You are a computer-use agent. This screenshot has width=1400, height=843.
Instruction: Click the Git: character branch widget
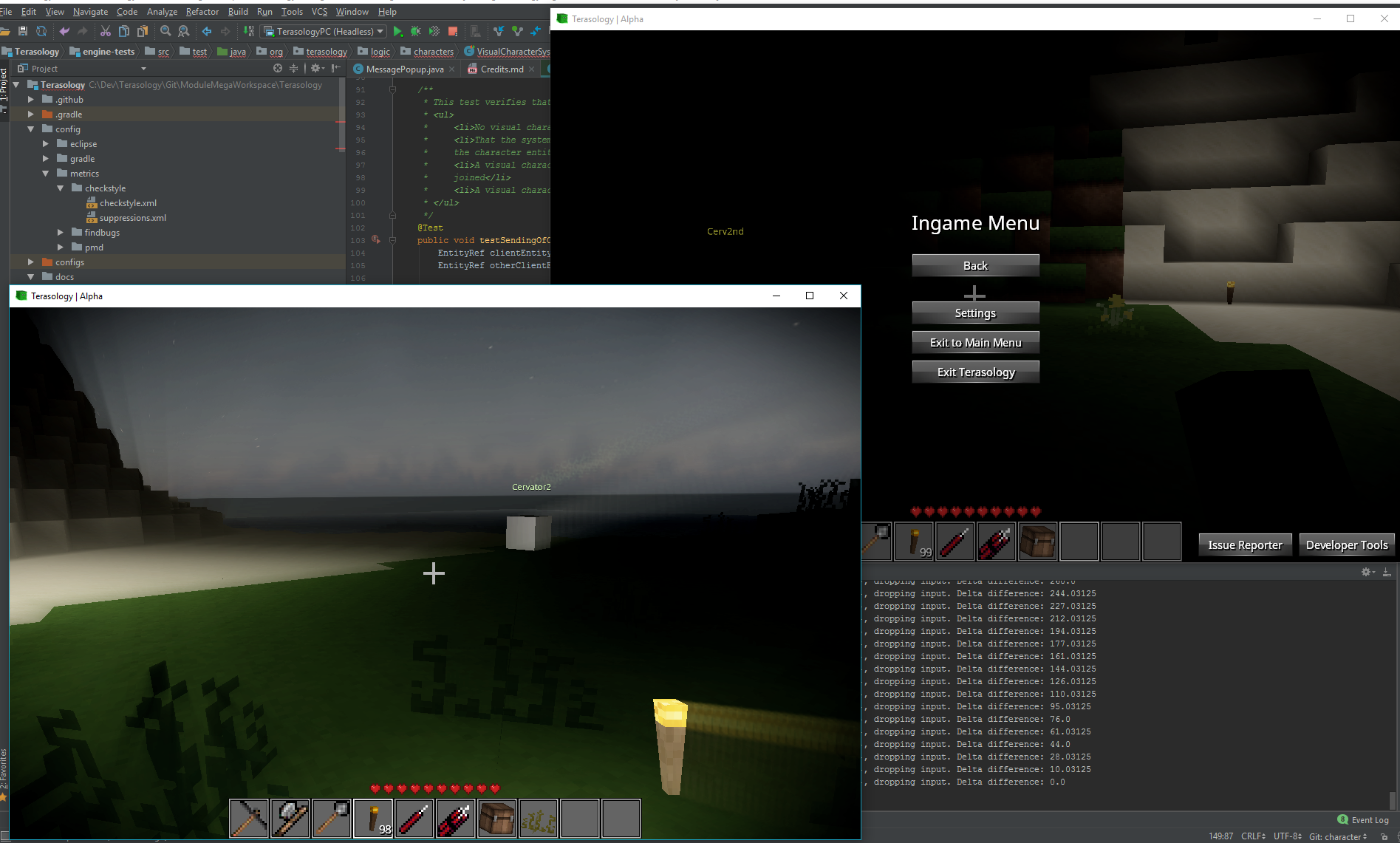click(1338, 836)
